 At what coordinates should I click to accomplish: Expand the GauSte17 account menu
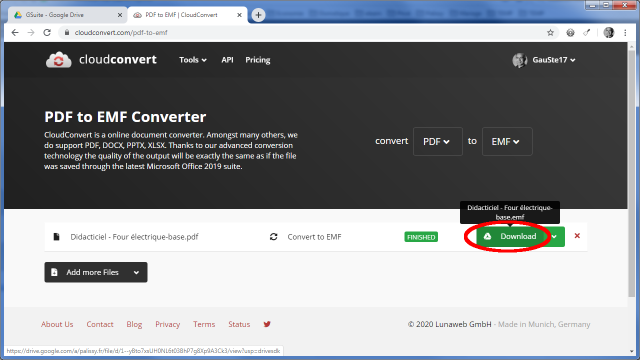[554, 60]
